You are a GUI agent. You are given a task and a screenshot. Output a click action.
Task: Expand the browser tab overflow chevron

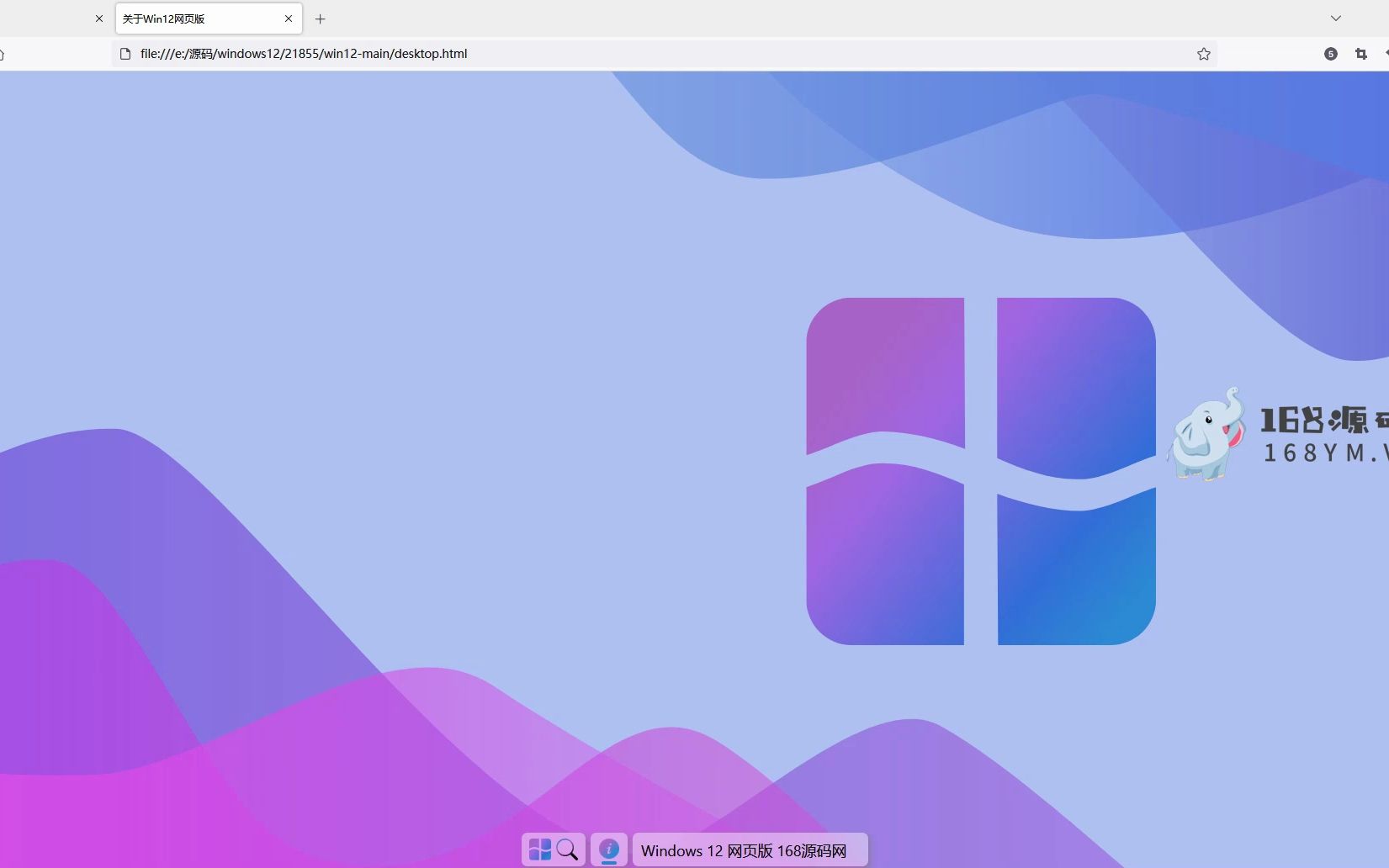coord(1336,18)
